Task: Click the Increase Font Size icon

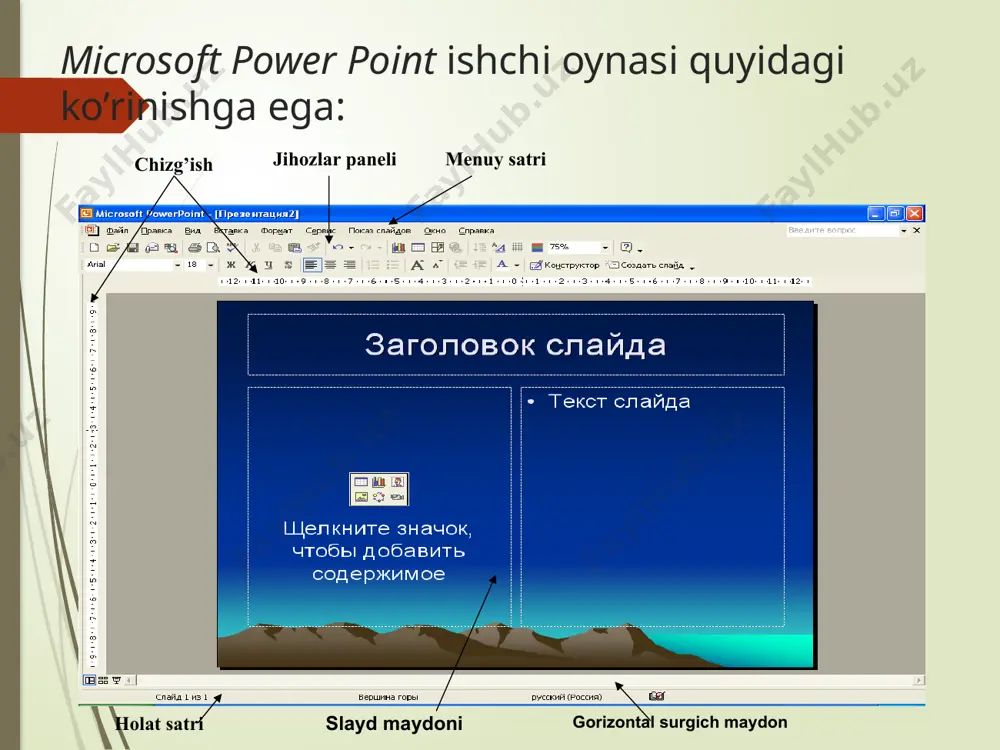Action: (417, 265)
